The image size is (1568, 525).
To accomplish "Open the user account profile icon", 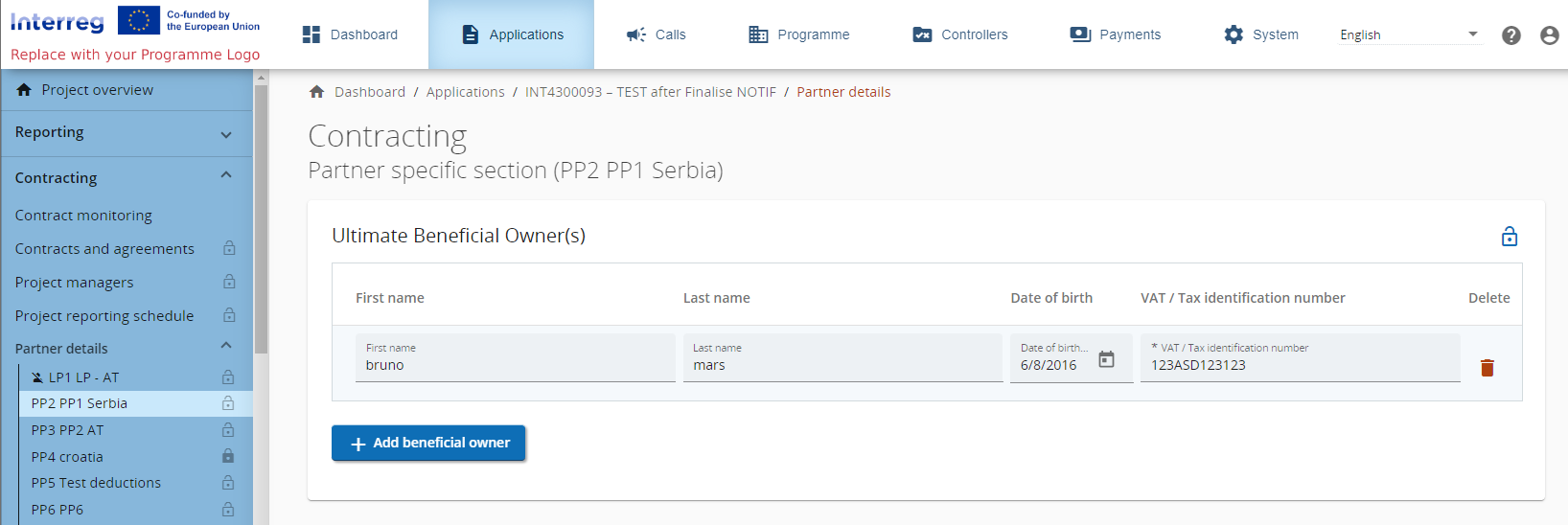I will tap(1550, 35).
